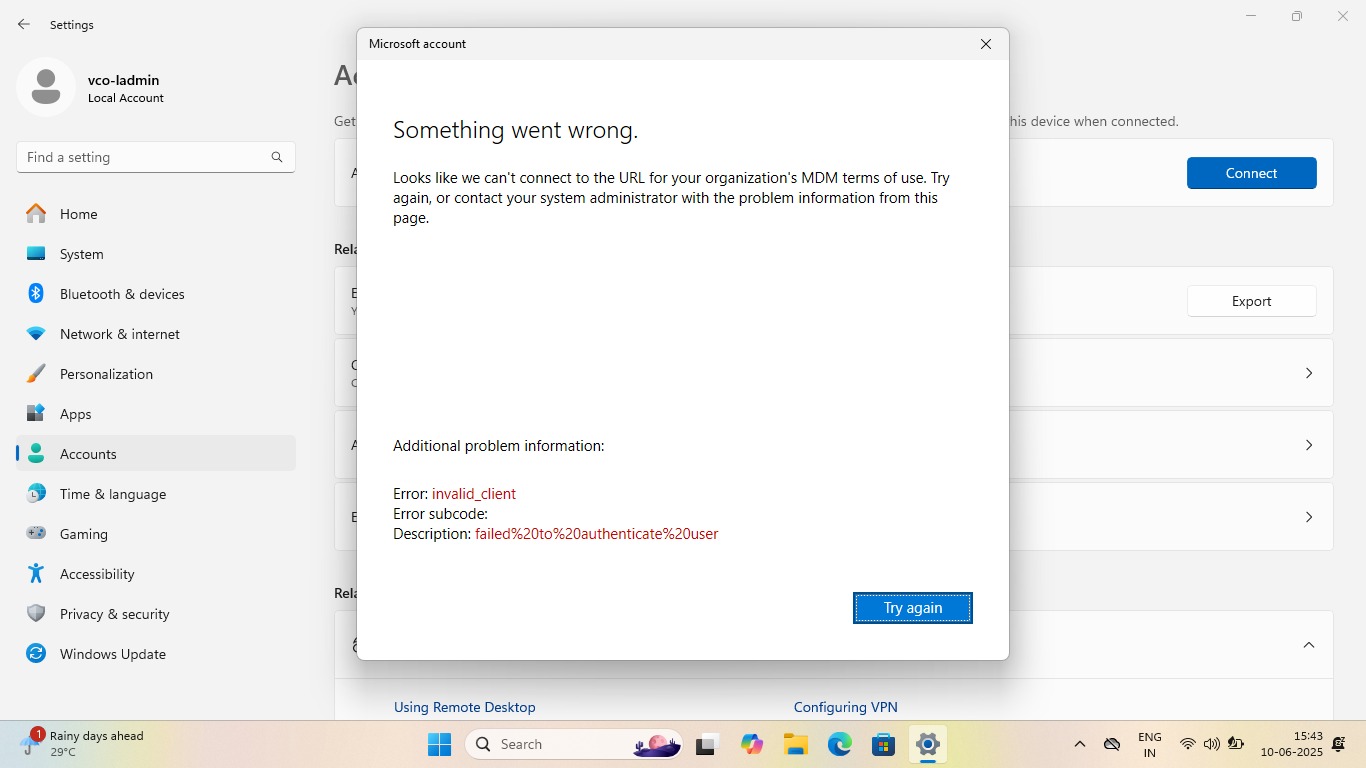Click the cloud sync tray icon
The image size is (1366, 768).
(1112, 745)
